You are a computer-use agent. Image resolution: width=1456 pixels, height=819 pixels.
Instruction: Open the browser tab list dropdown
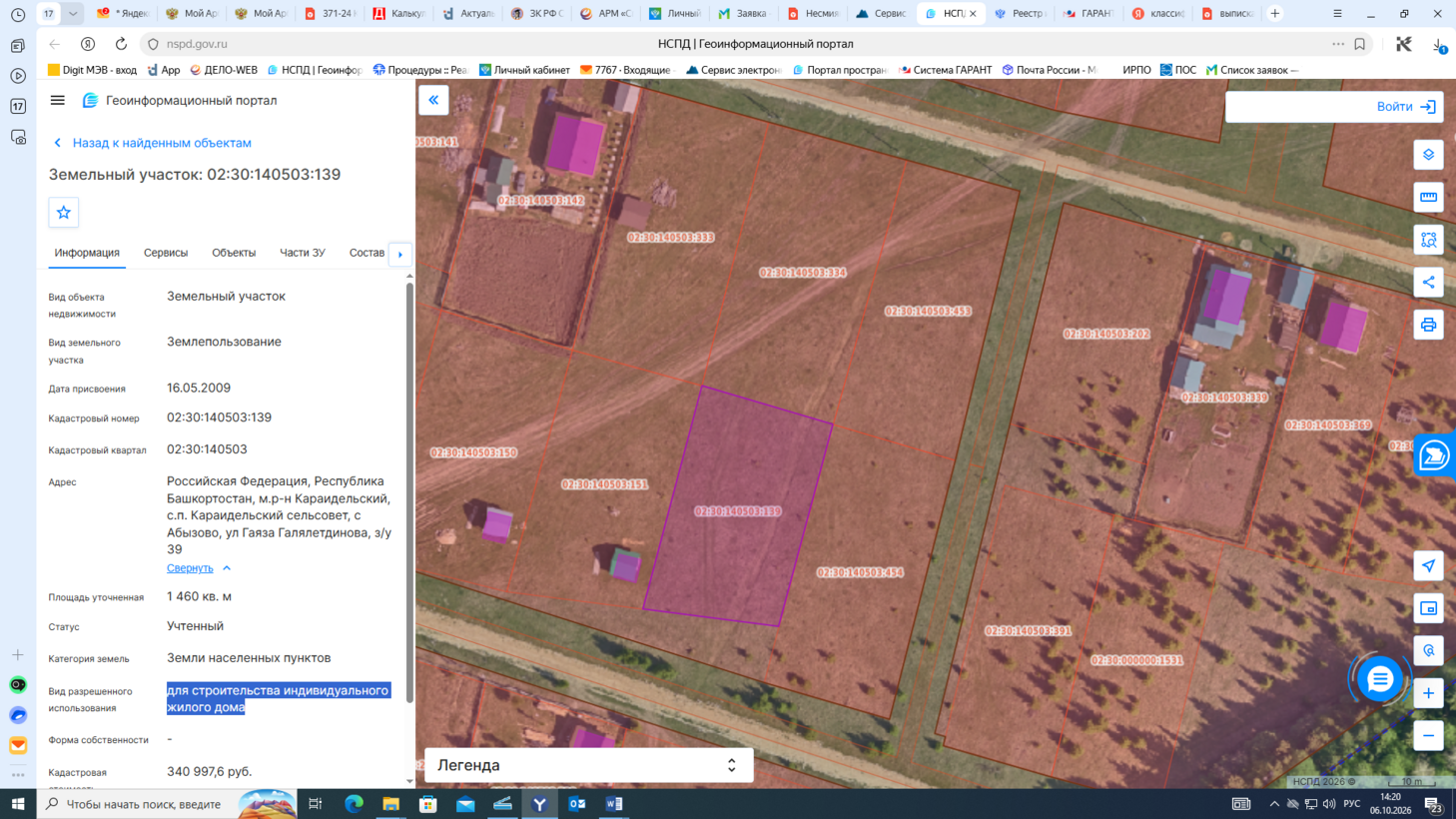tap(73, 13)
